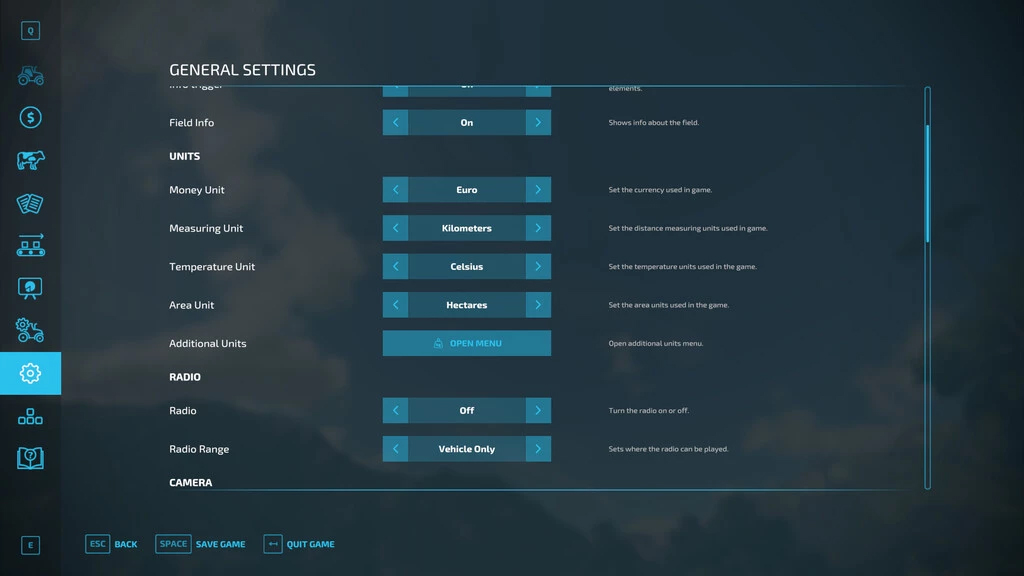Open the tractor with gear settings page

[x=30, y=330]
